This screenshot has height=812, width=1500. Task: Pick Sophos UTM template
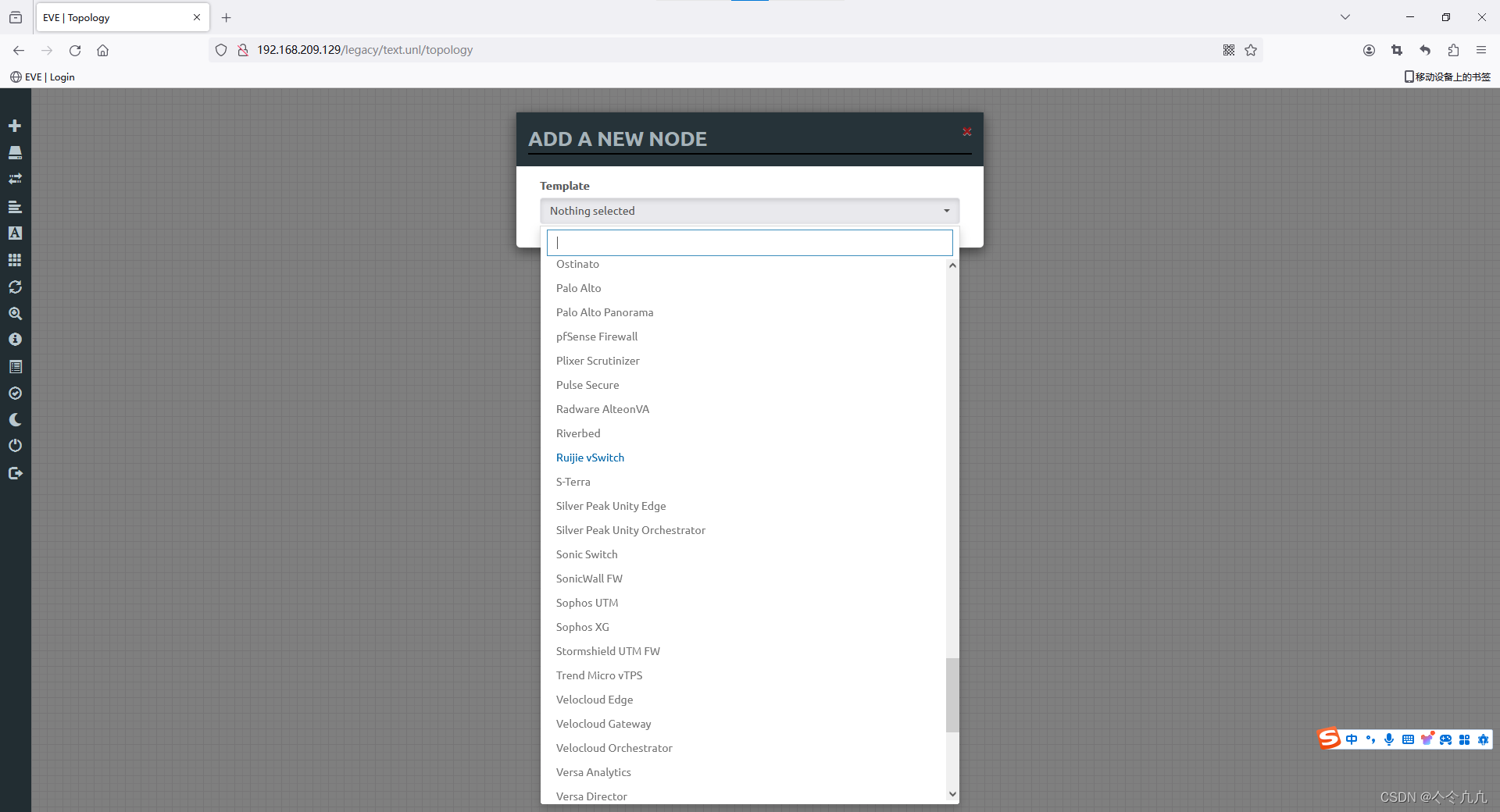pos(743,603)
